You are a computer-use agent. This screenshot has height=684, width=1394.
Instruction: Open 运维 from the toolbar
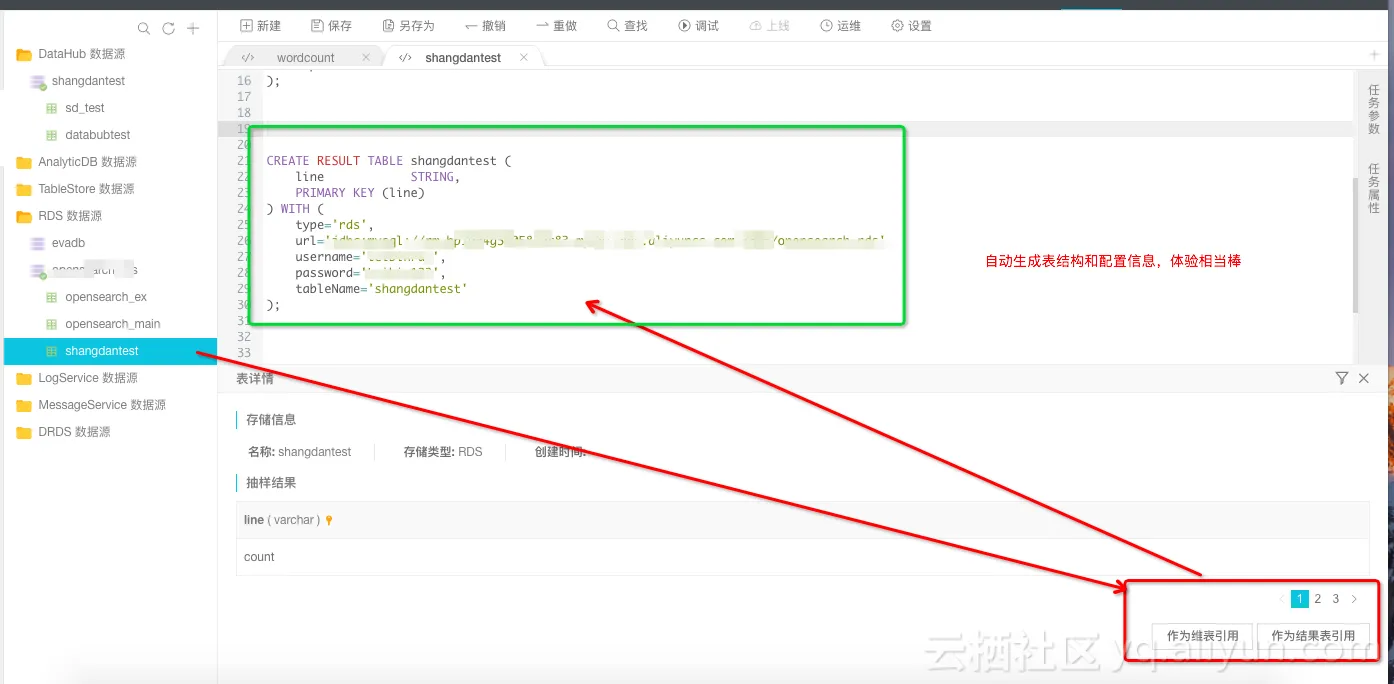[840, 26]
